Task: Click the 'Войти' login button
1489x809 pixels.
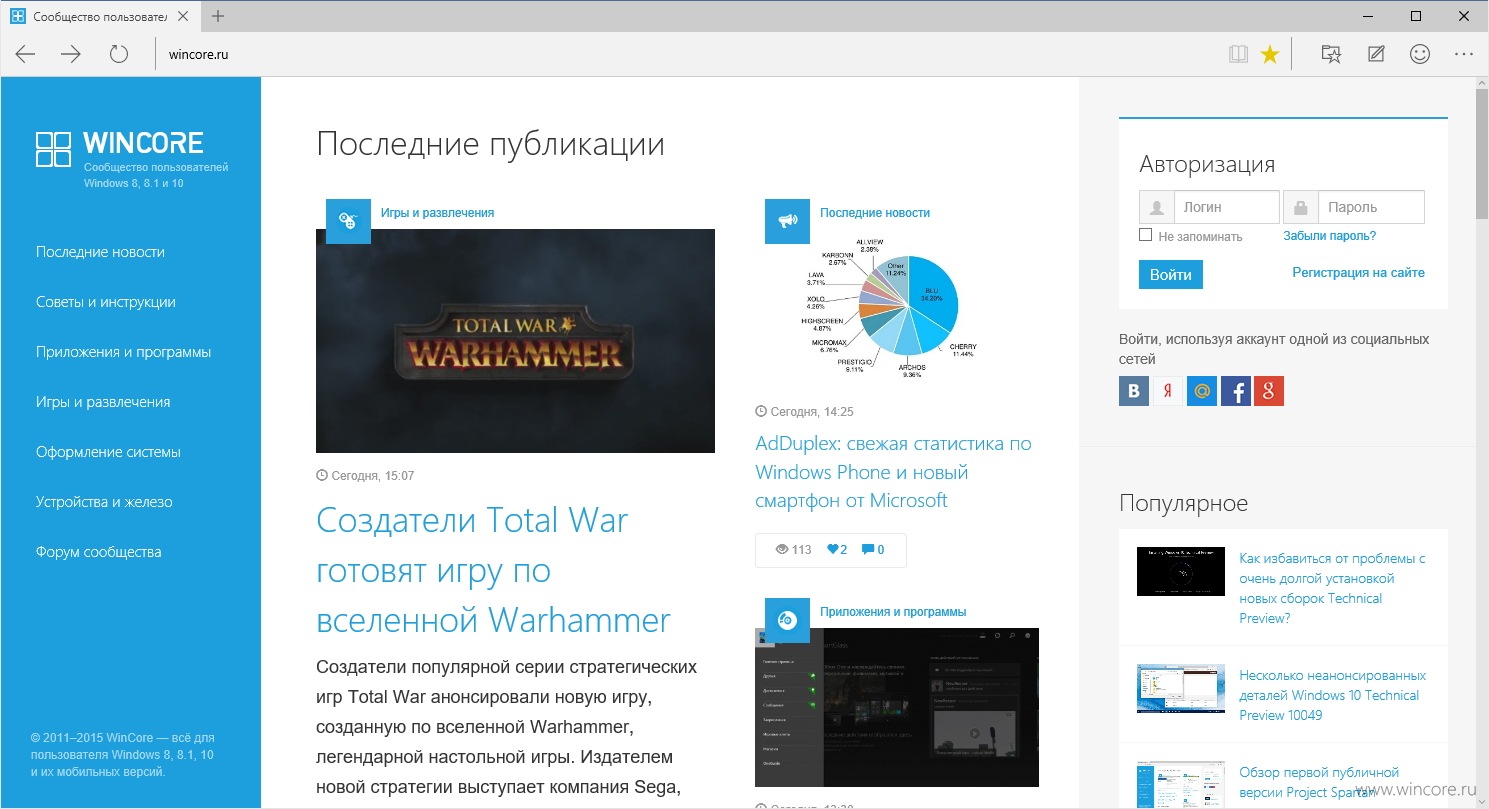Action: pos(1171,274)
